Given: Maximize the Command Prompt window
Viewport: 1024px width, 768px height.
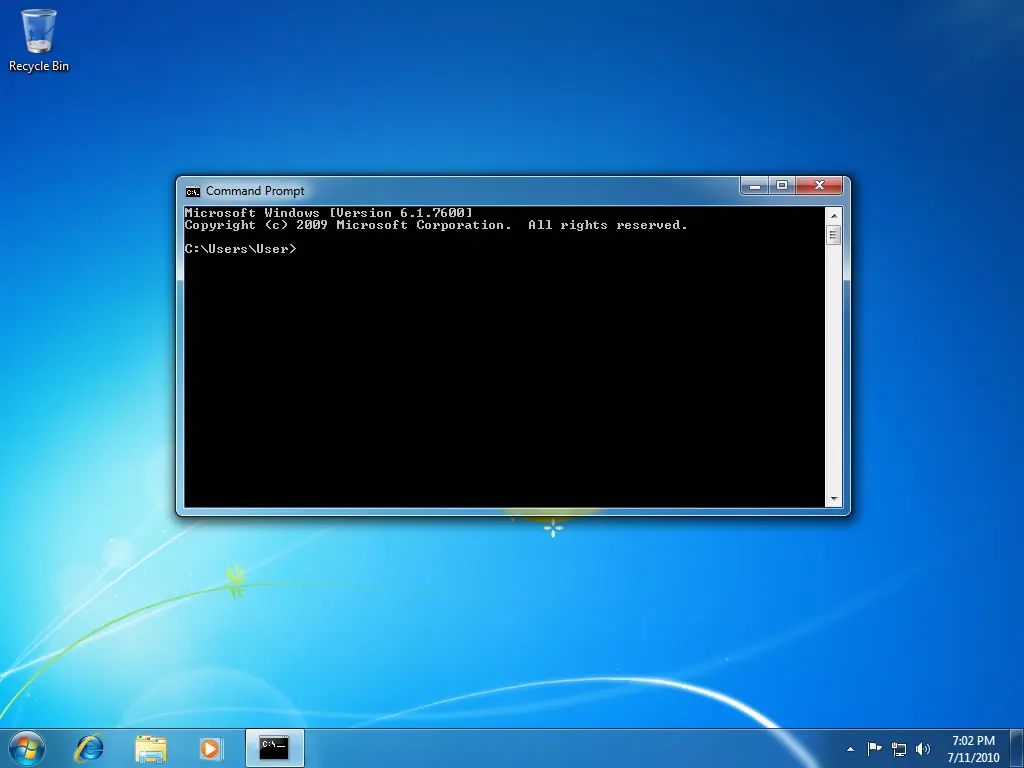Looking at the screenshot, I should click(x=782, y=186).
